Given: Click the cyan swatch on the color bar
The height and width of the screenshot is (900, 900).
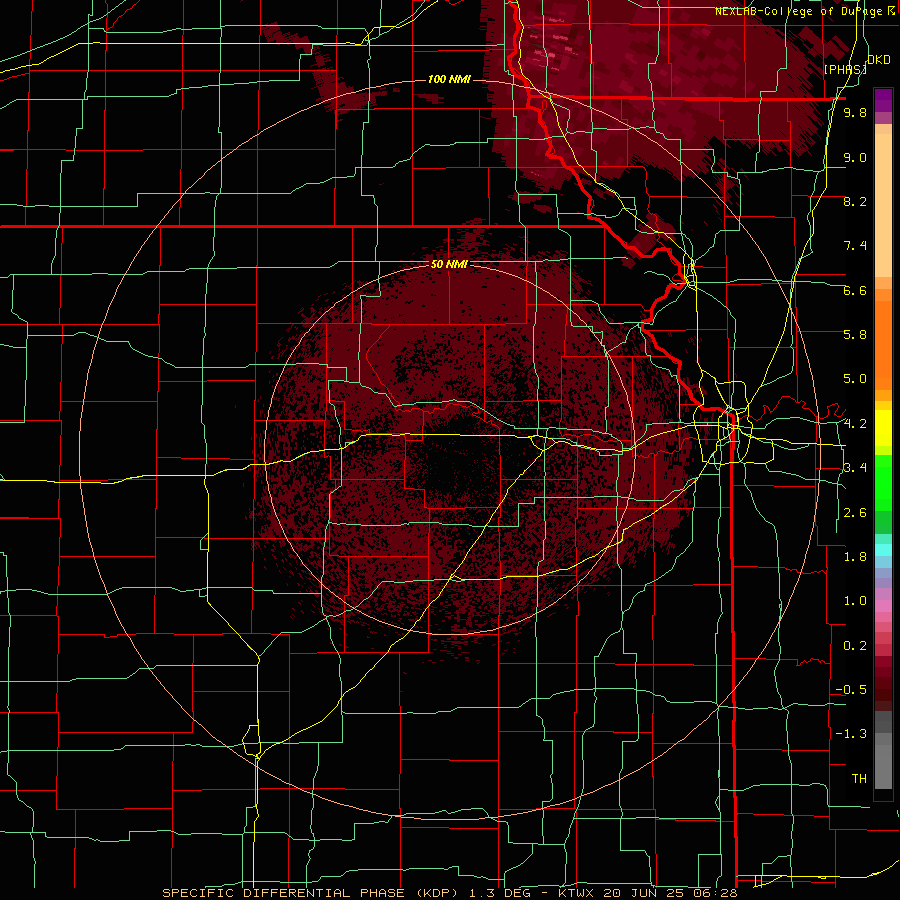Looking at the screenshot, I should point(883,549).
